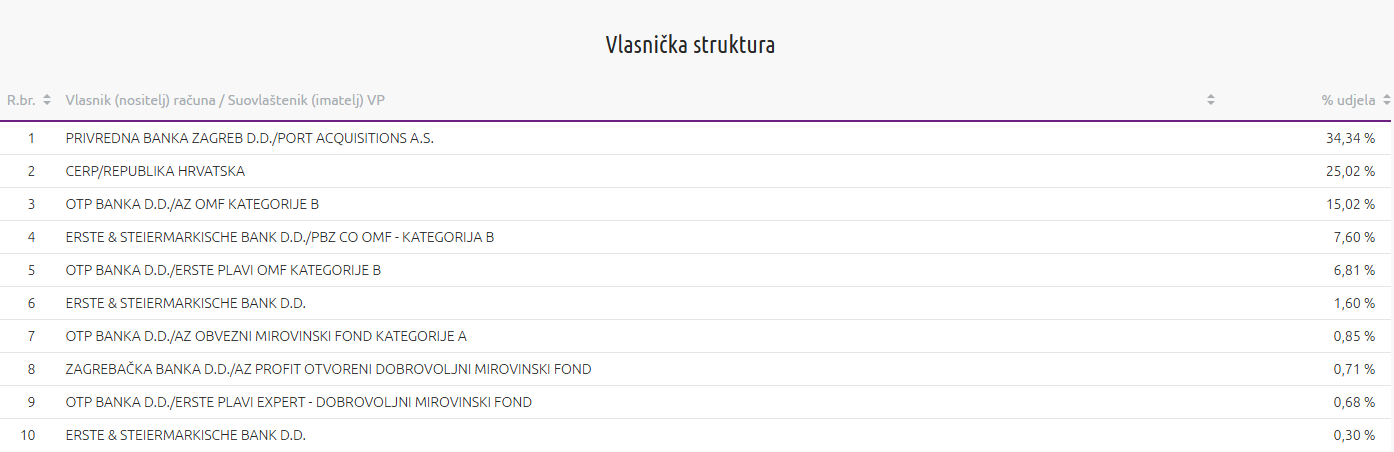Click ERSTE PLAVI EXPERT dobrovoljni mirovinski fond entry
The width and height of the screenshot is (1394, 452).
point(298,402)
